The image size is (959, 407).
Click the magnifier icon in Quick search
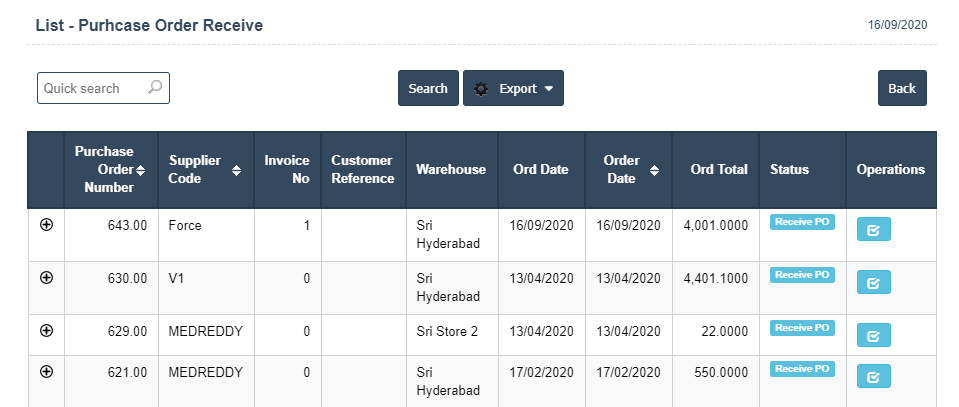155,88
